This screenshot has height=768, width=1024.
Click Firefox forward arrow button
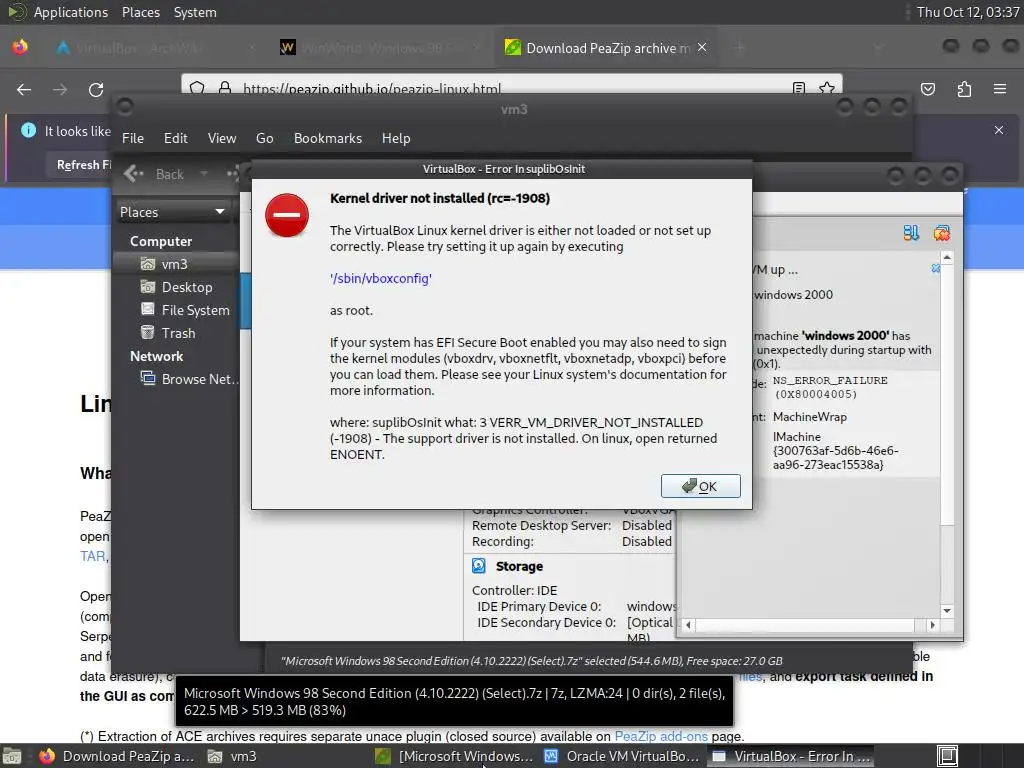pyautogui.click(x=60, y=89)
